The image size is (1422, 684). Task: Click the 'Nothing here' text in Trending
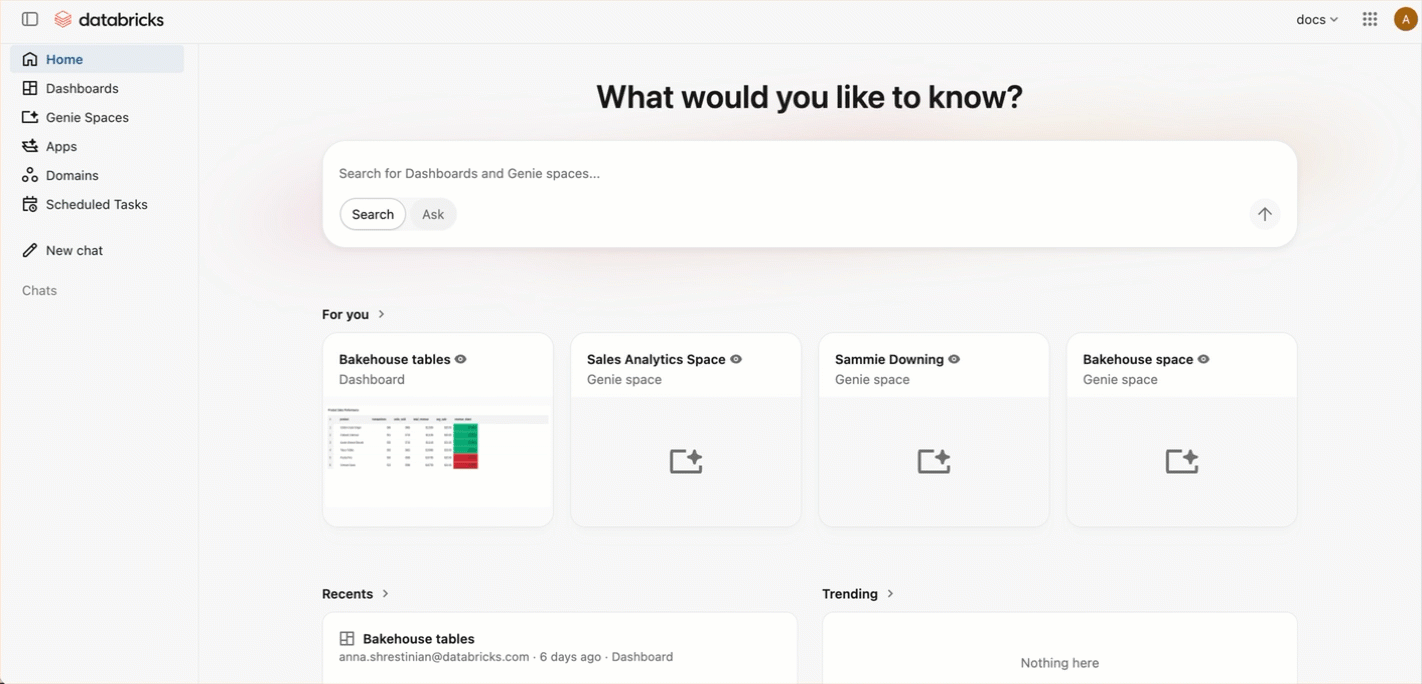1059,663
